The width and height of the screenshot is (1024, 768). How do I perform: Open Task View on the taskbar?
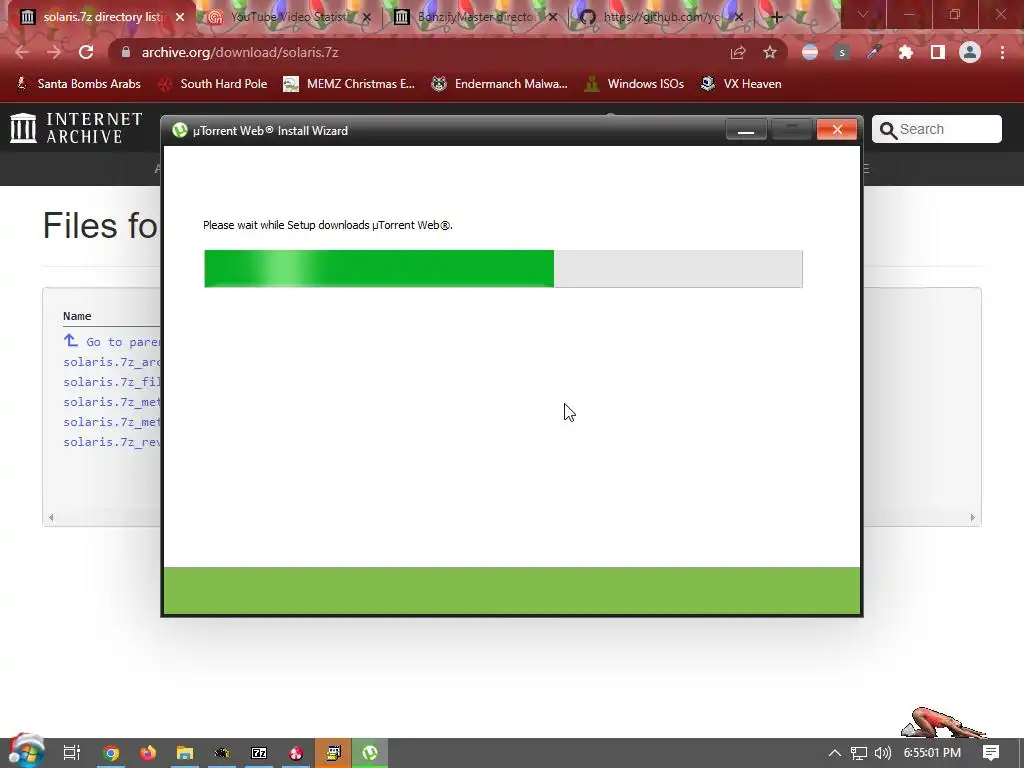coord(72,753)
